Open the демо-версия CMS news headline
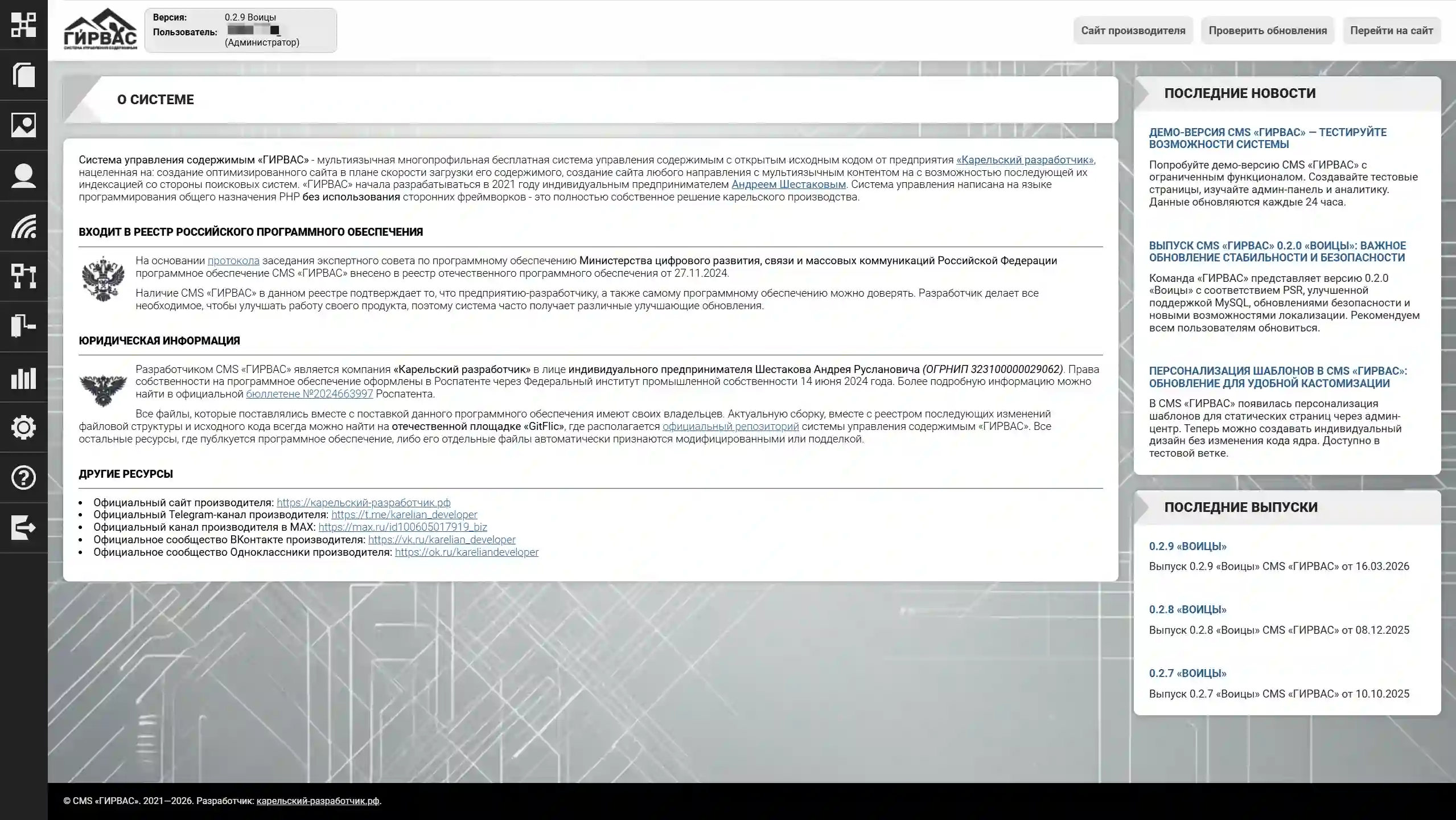This screenshot has height=820, width=1456. tap(1267, 138)
